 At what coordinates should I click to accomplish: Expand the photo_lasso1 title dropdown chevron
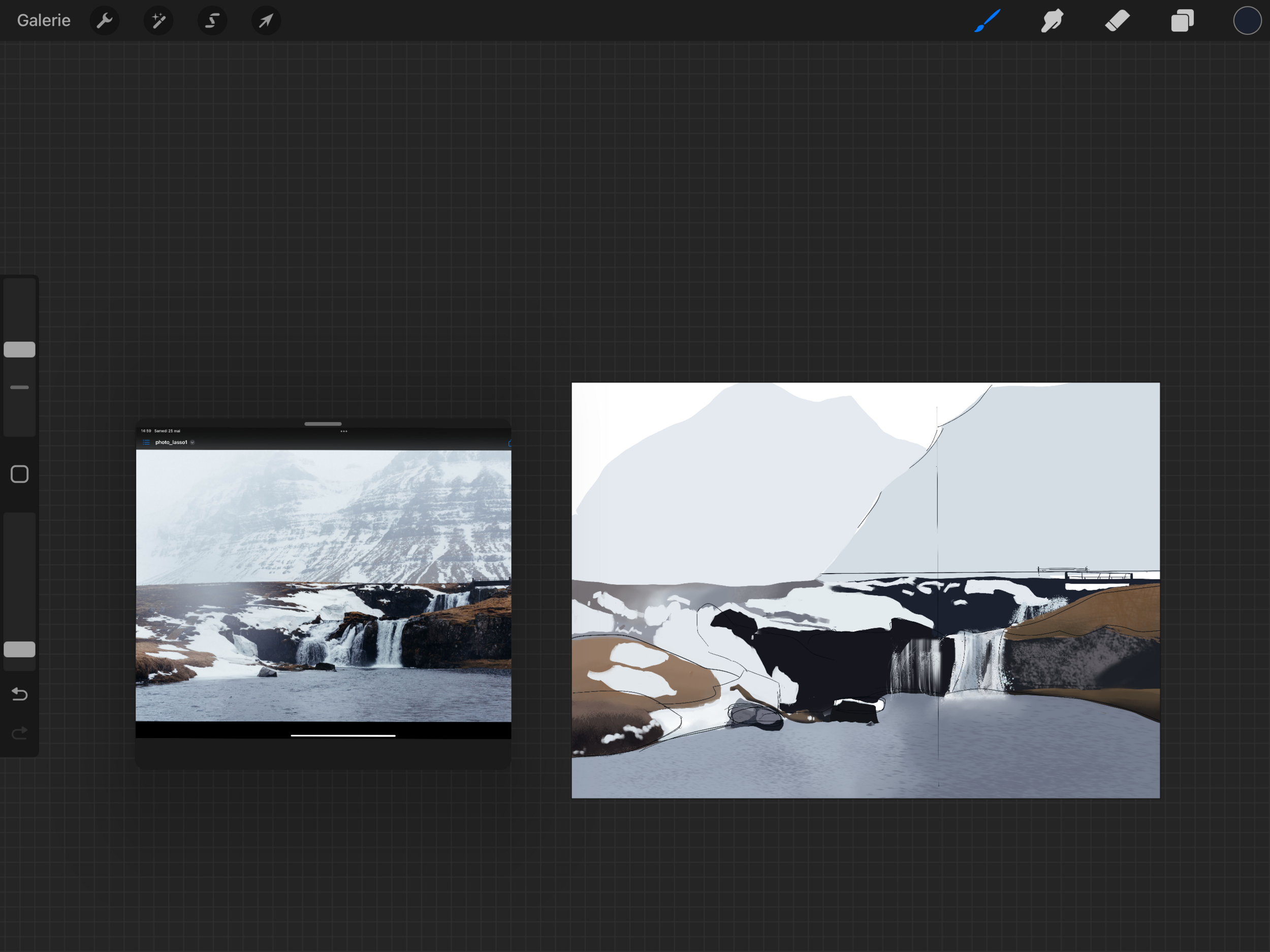pos(193,442)
